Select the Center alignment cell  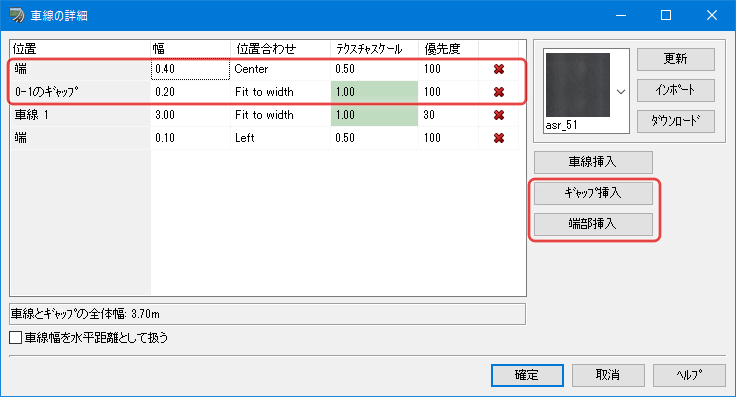coord(280,69)
